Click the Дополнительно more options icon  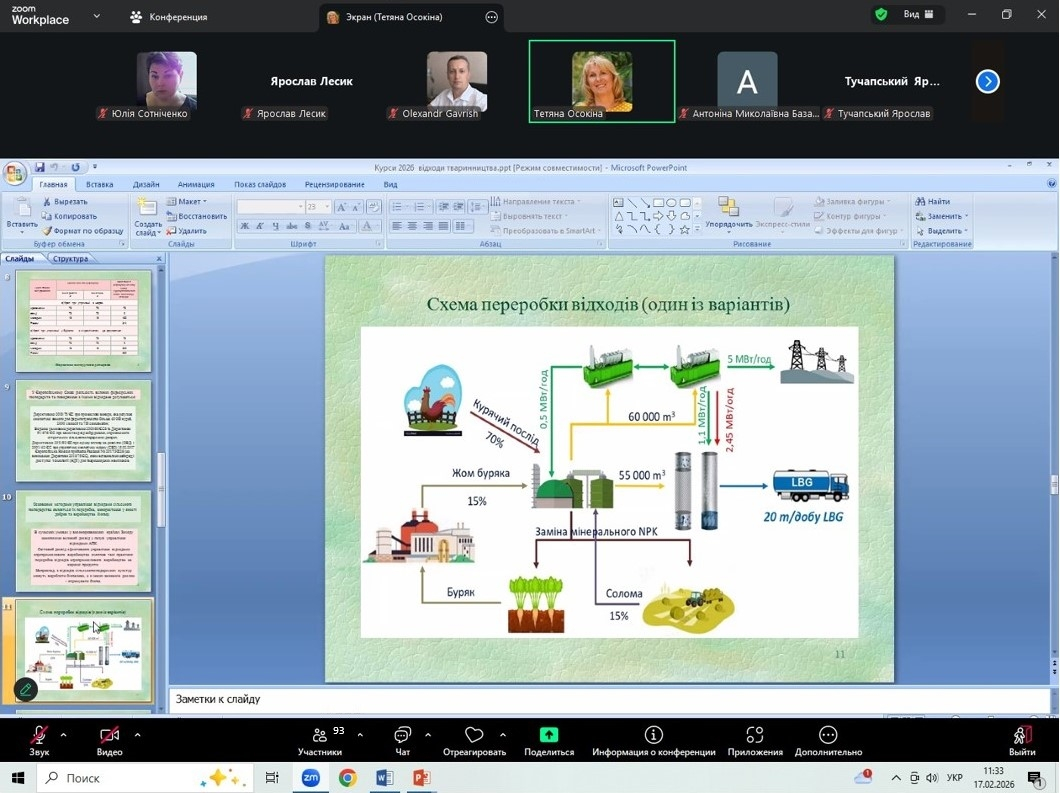coord(827,736)
